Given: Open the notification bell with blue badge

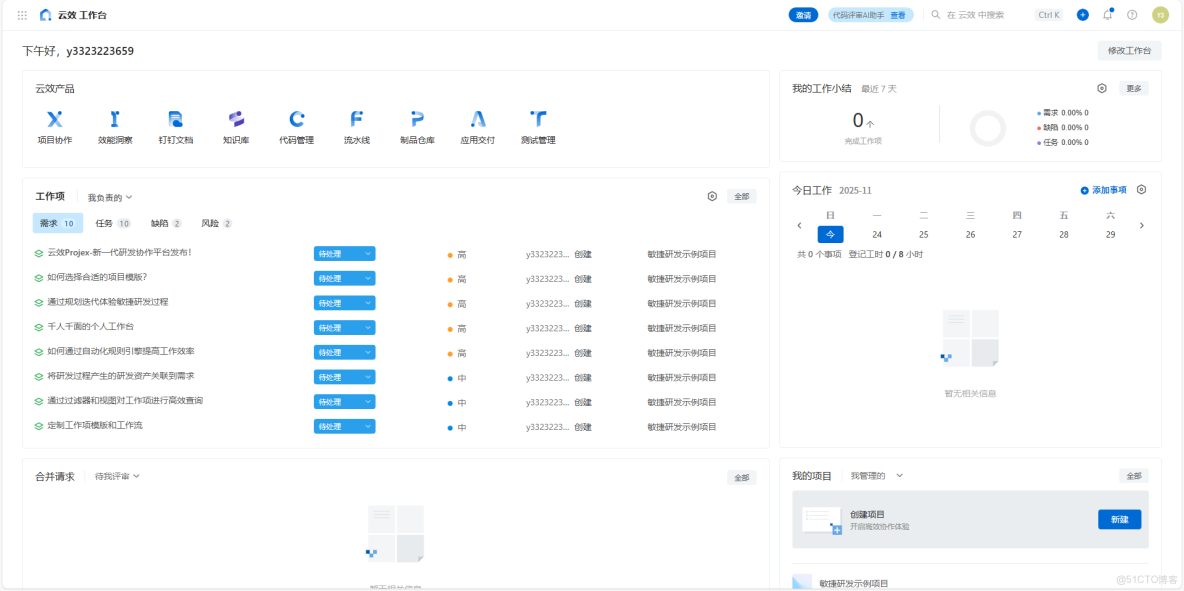Looking at the screenshot, I should [x=1106, y=15].
